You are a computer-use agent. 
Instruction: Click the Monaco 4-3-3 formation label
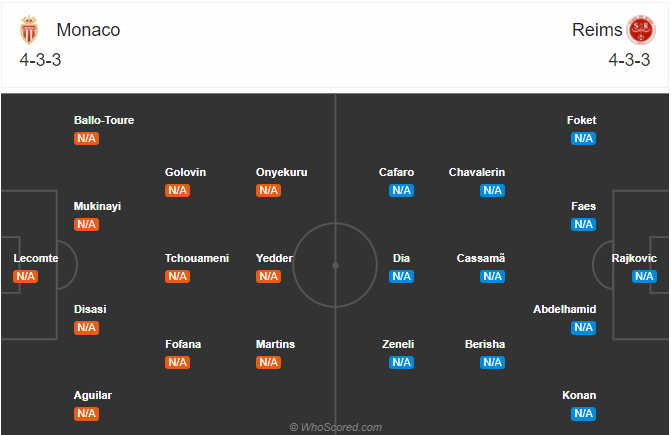click(40, 60)
